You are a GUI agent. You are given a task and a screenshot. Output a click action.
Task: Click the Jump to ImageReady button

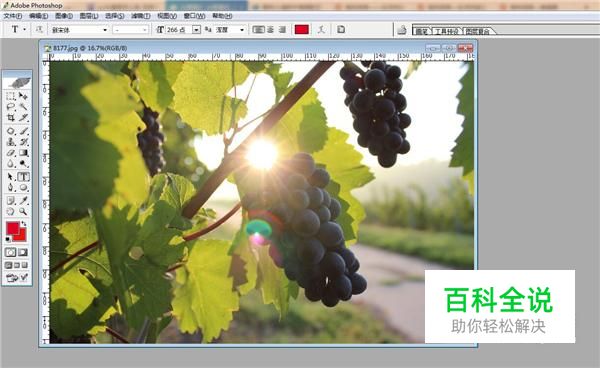click(x=17, y=277)
